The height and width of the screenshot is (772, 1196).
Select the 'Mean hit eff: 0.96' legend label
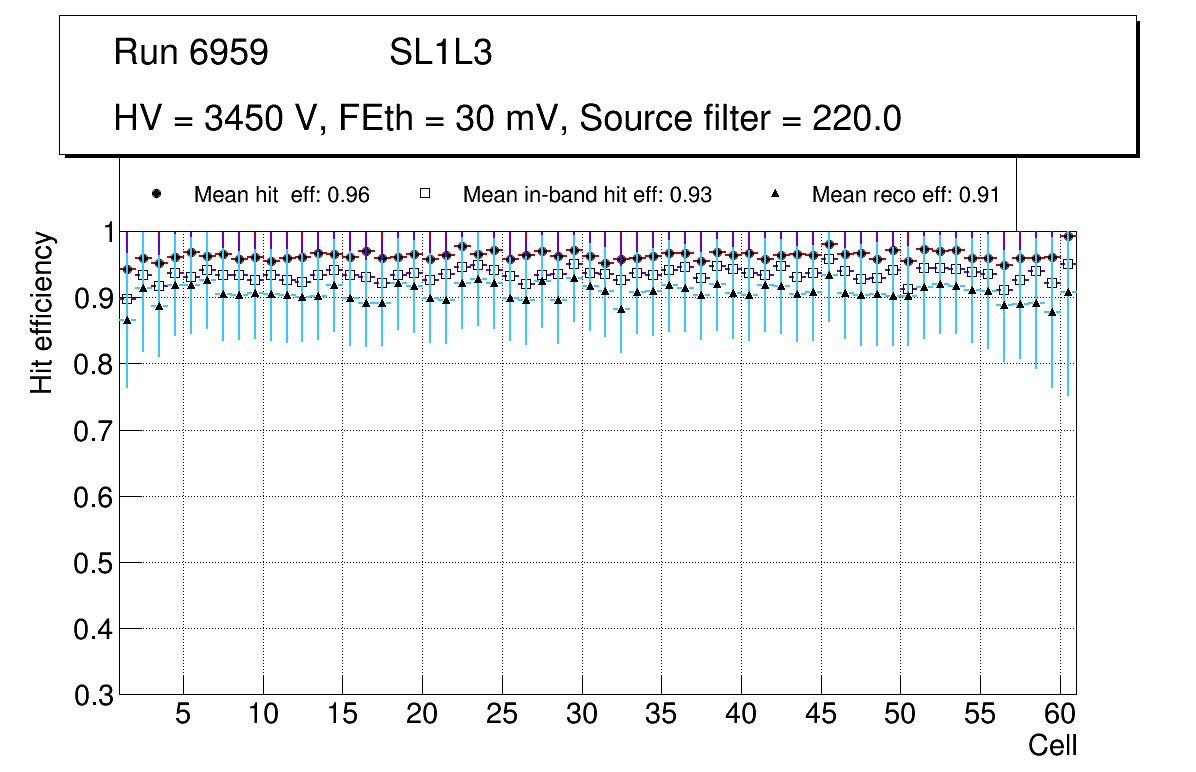click(282, 195)
